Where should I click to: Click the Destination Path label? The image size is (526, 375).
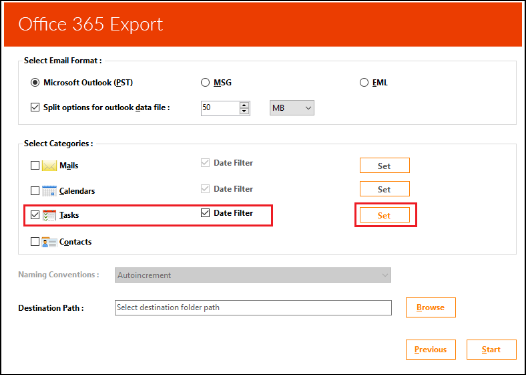click(x=51, y=308)
